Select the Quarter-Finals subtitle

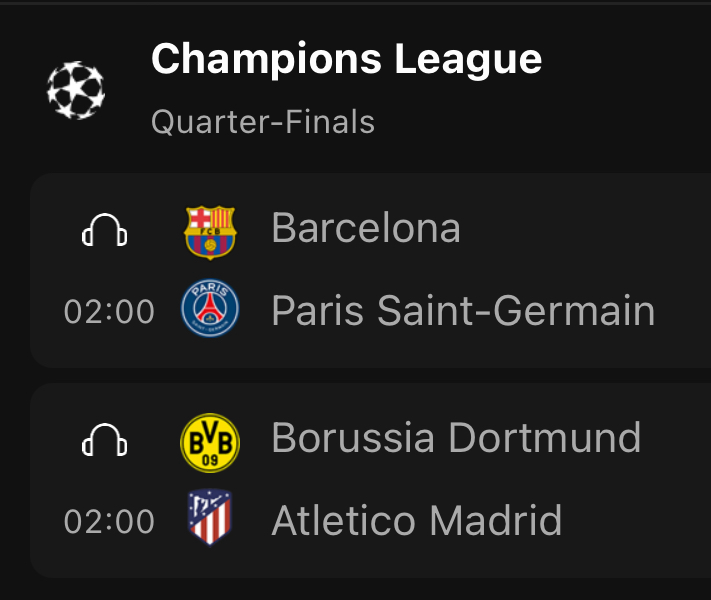263,122
